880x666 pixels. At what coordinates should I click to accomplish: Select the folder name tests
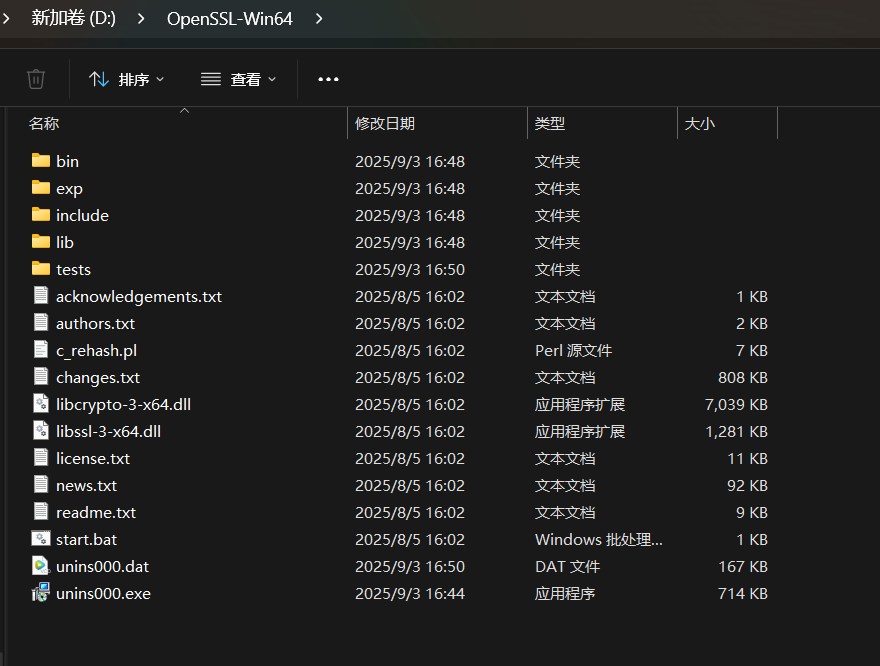coord(73,269)
